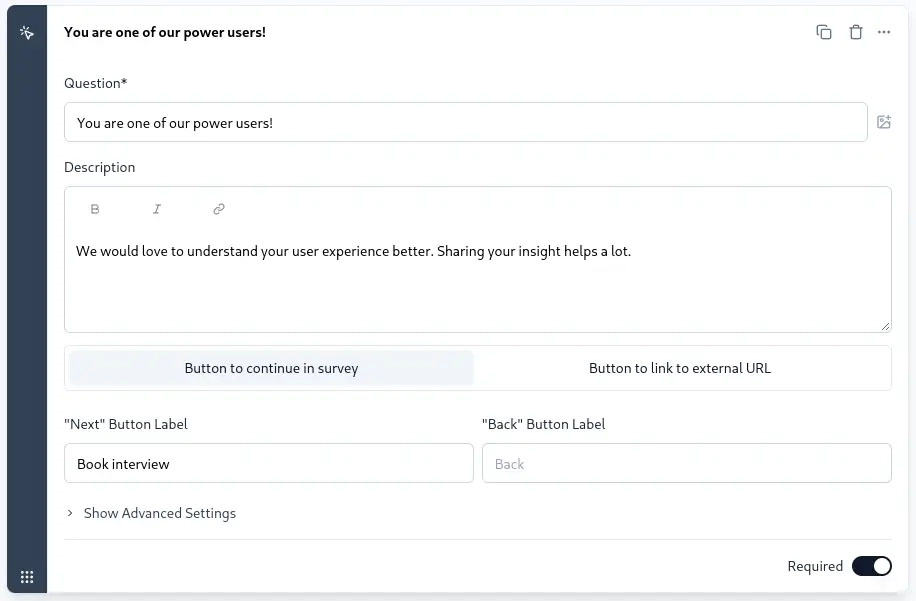Select Button to continue in survey
The height and width of the screenshot is (601, 916).
[271, 368]
